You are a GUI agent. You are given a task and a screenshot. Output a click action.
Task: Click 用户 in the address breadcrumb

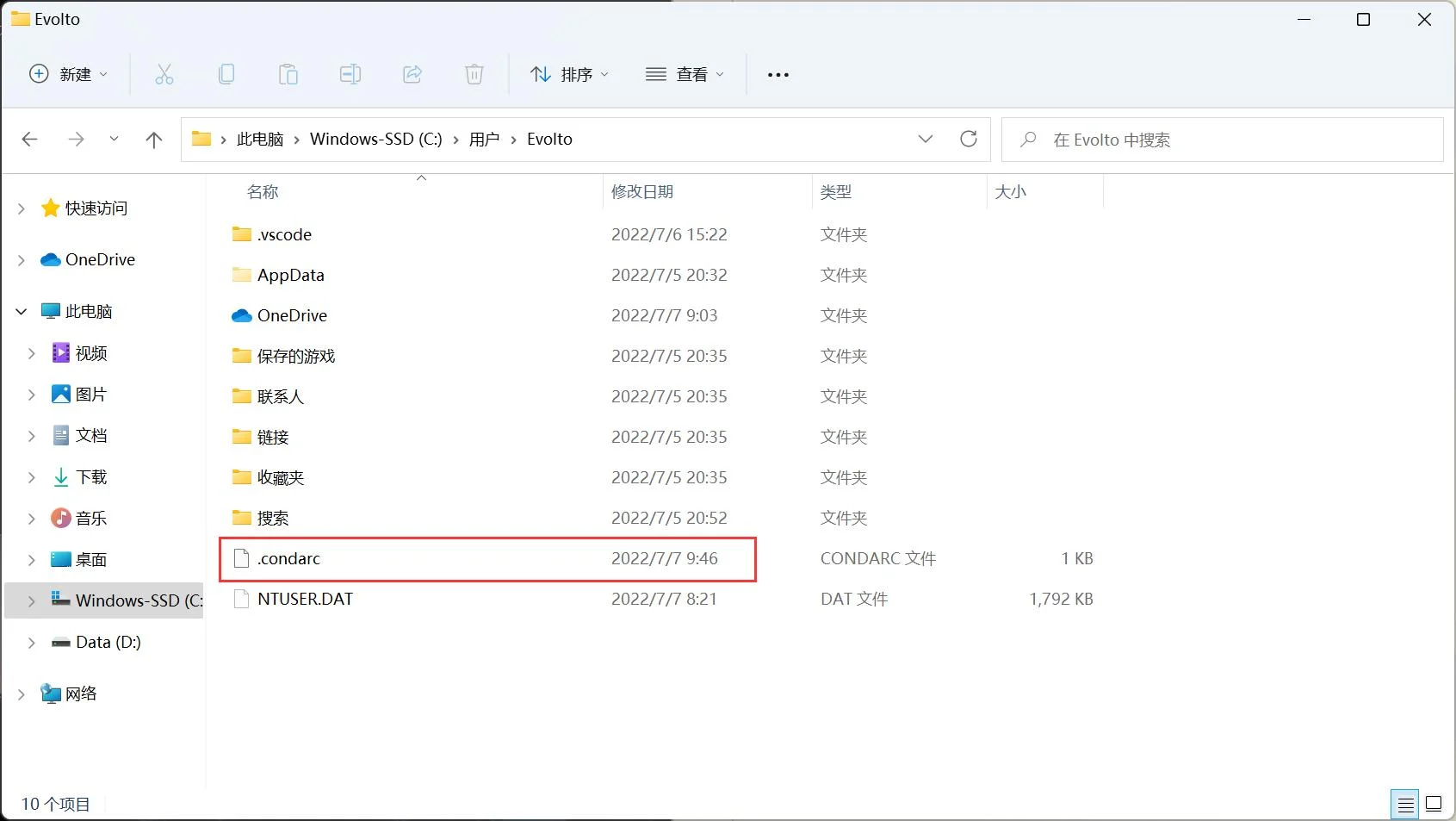(x=484, y=140)
